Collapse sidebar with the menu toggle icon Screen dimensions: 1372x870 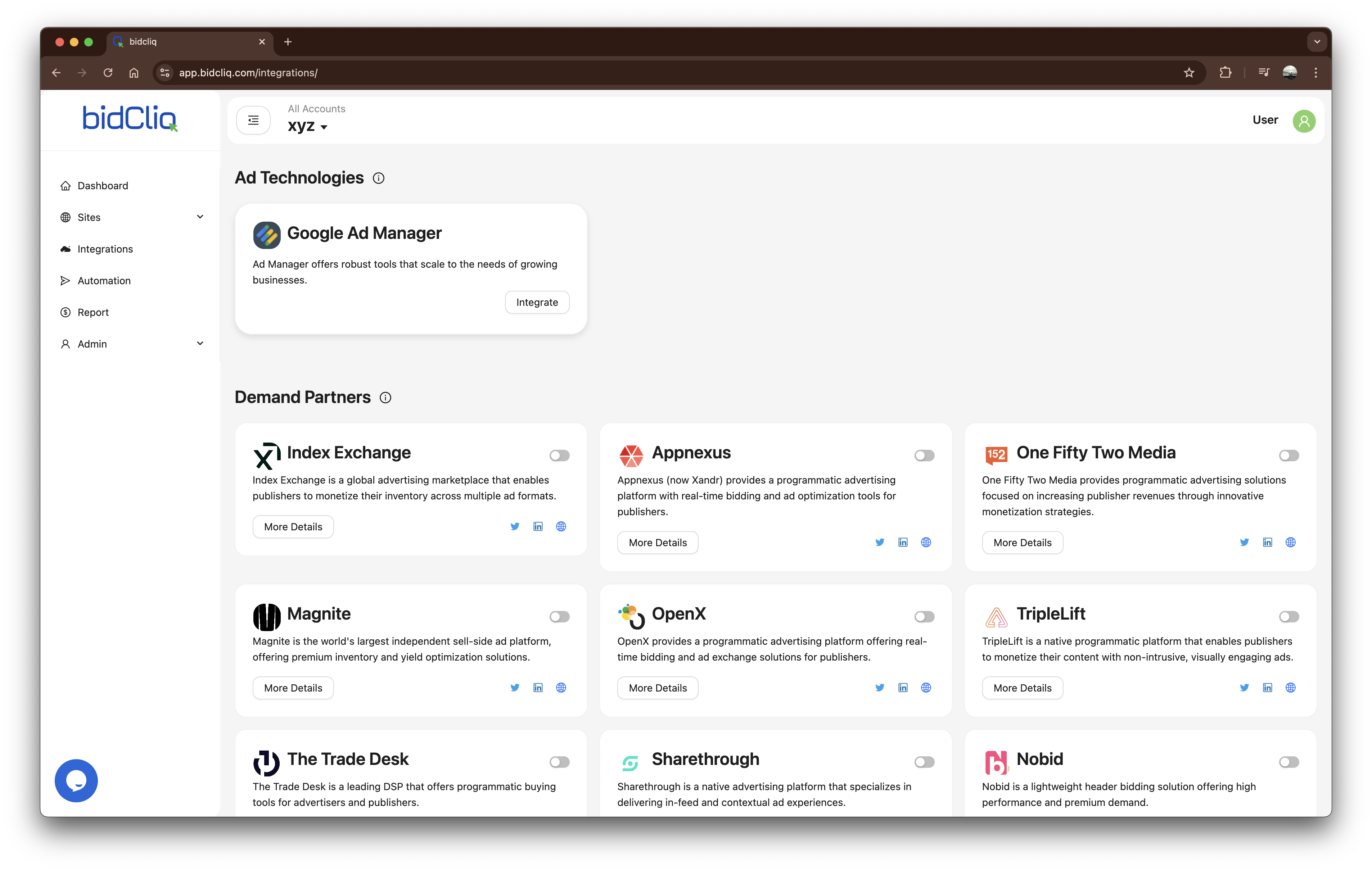(253, 120)
